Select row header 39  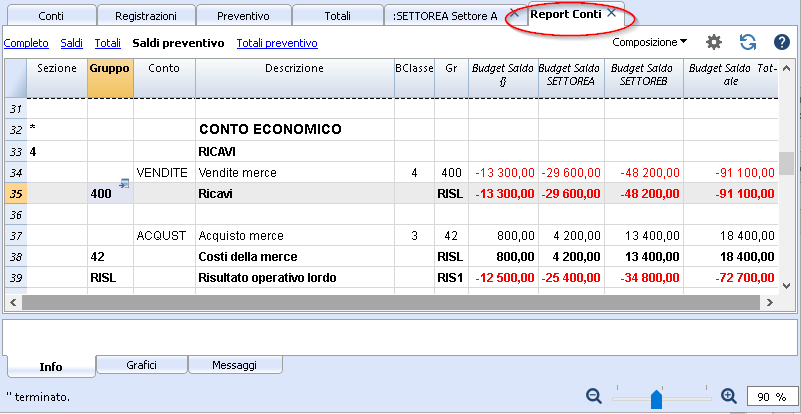pyautogui.click(x=16, y=278)
